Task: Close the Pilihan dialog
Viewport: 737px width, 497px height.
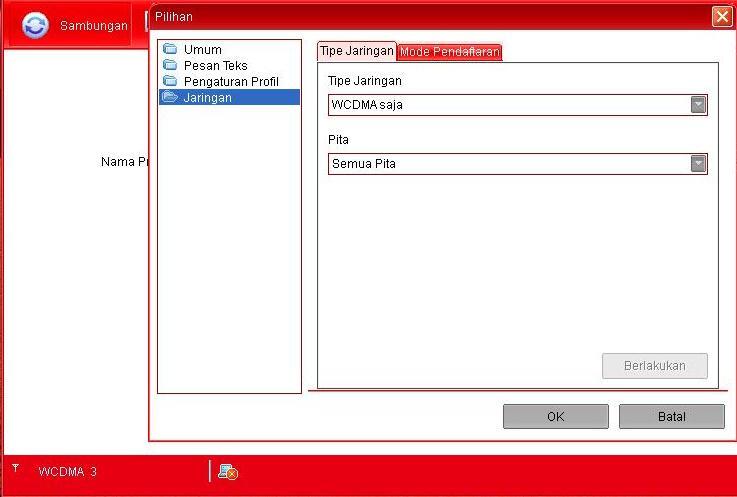Action: pyautogui.click(x=722, y=17)
